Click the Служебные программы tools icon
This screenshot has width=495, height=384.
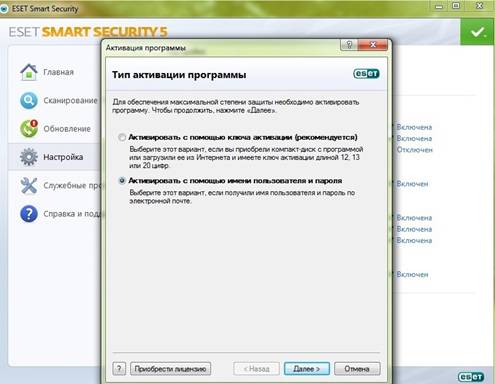tap(29, 185)
